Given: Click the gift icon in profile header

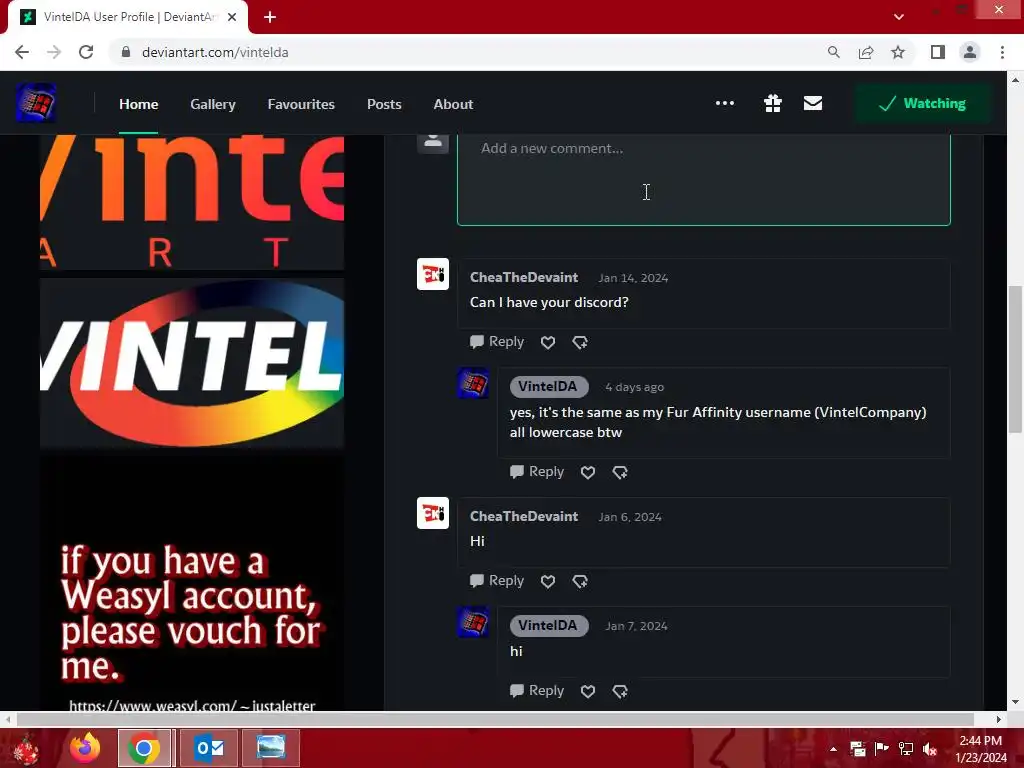Looking at the screenshot, I should (x=773, y=103).
